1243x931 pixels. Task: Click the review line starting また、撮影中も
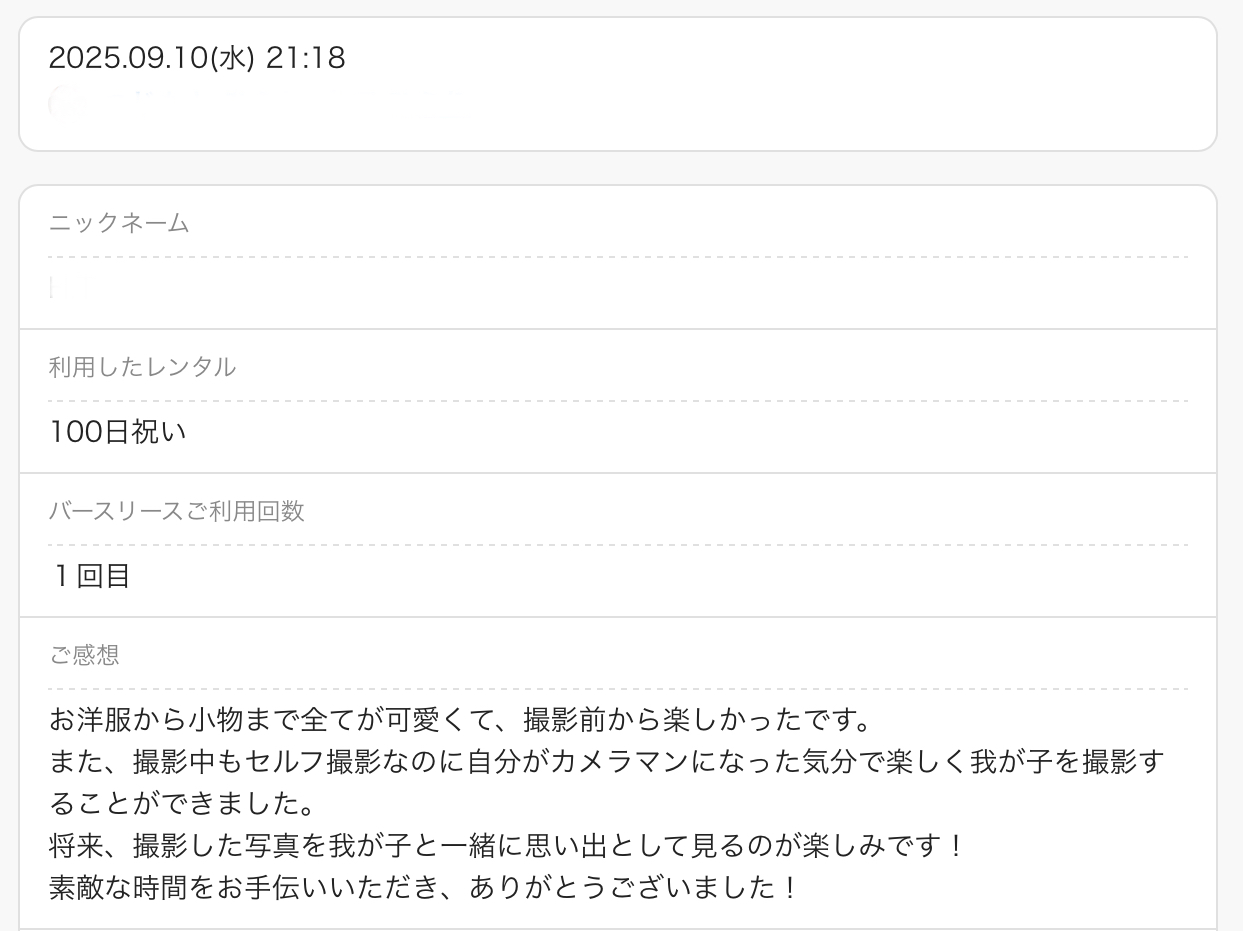click(607, 762)
